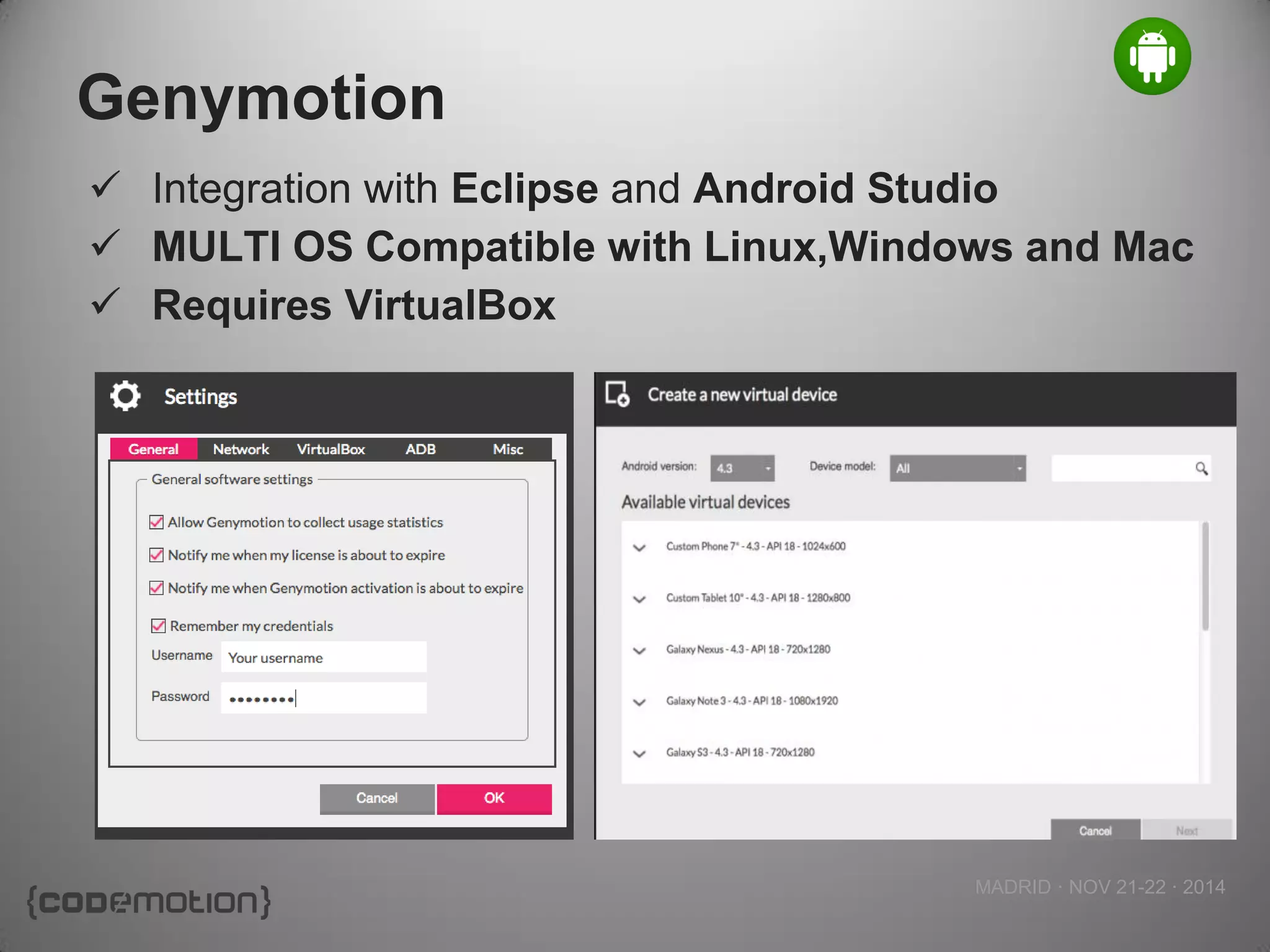The width and height of the screenshot is (1270, 952).
Task: Toggle Allow Genymotion to collect usage statistics
Action: point(156,522)
